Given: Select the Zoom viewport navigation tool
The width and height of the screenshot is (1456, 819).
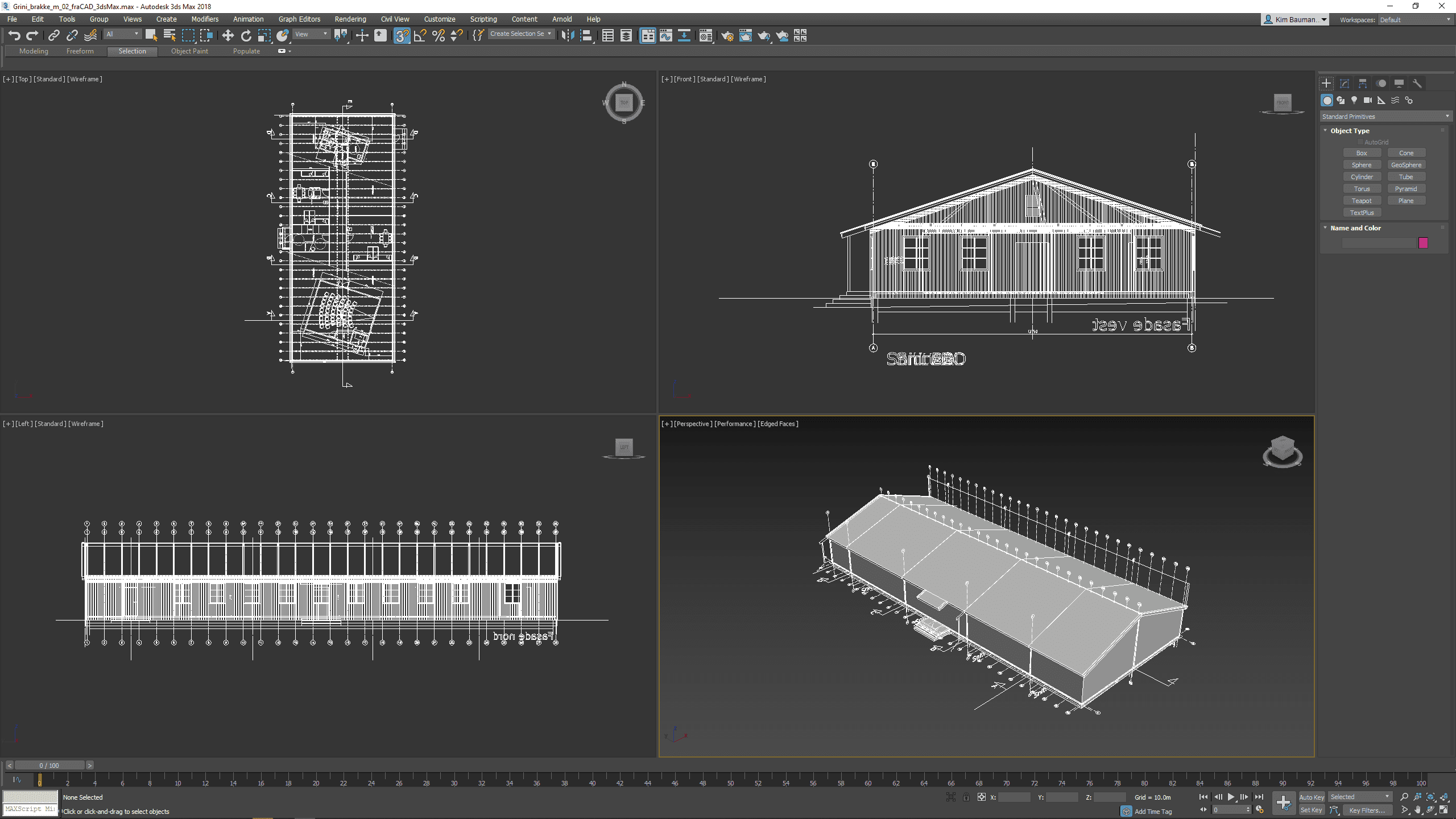Looking at the screenshot, I should (1404, 797).
